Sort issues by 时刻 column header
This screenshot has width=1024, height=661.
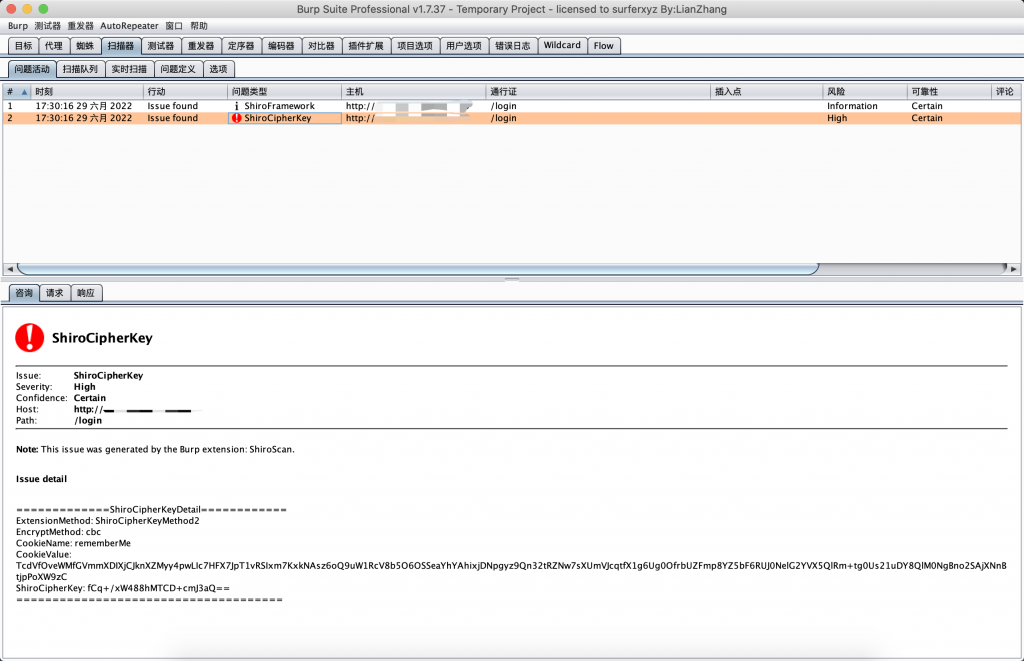coord(88,92)
